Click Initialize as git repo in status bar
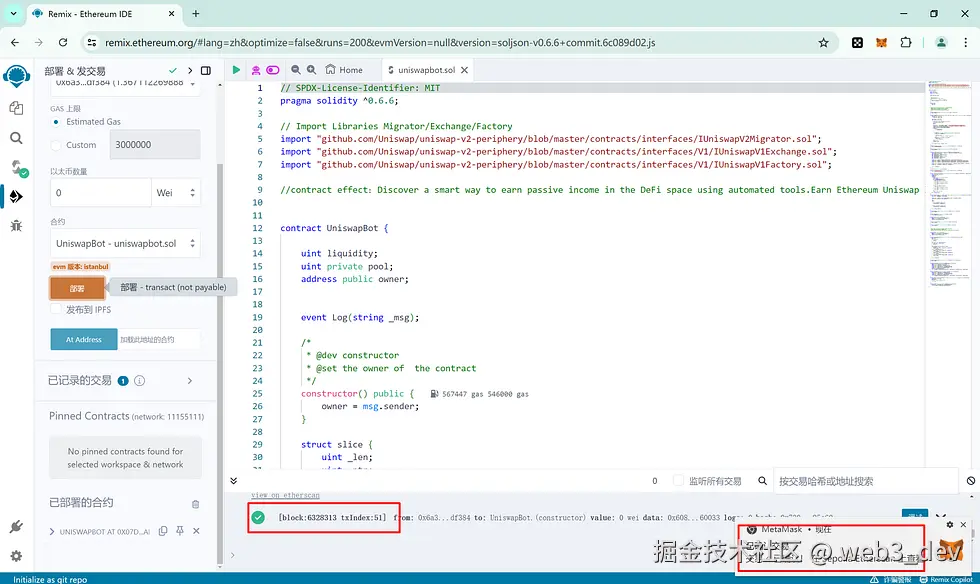 (50, 579)
